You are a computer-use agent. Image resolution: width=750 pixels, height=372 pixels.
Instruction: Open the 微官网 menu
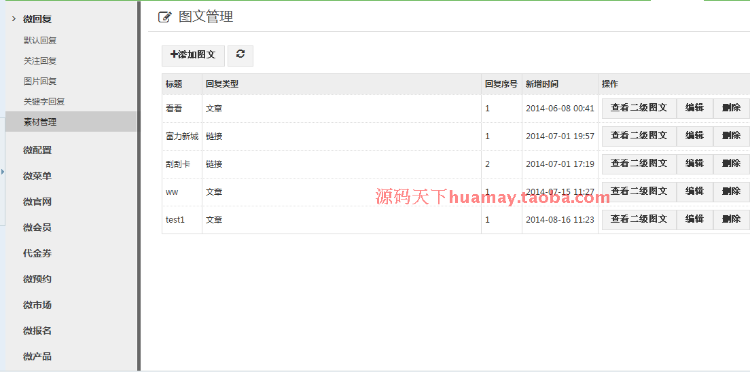[37, 202]
